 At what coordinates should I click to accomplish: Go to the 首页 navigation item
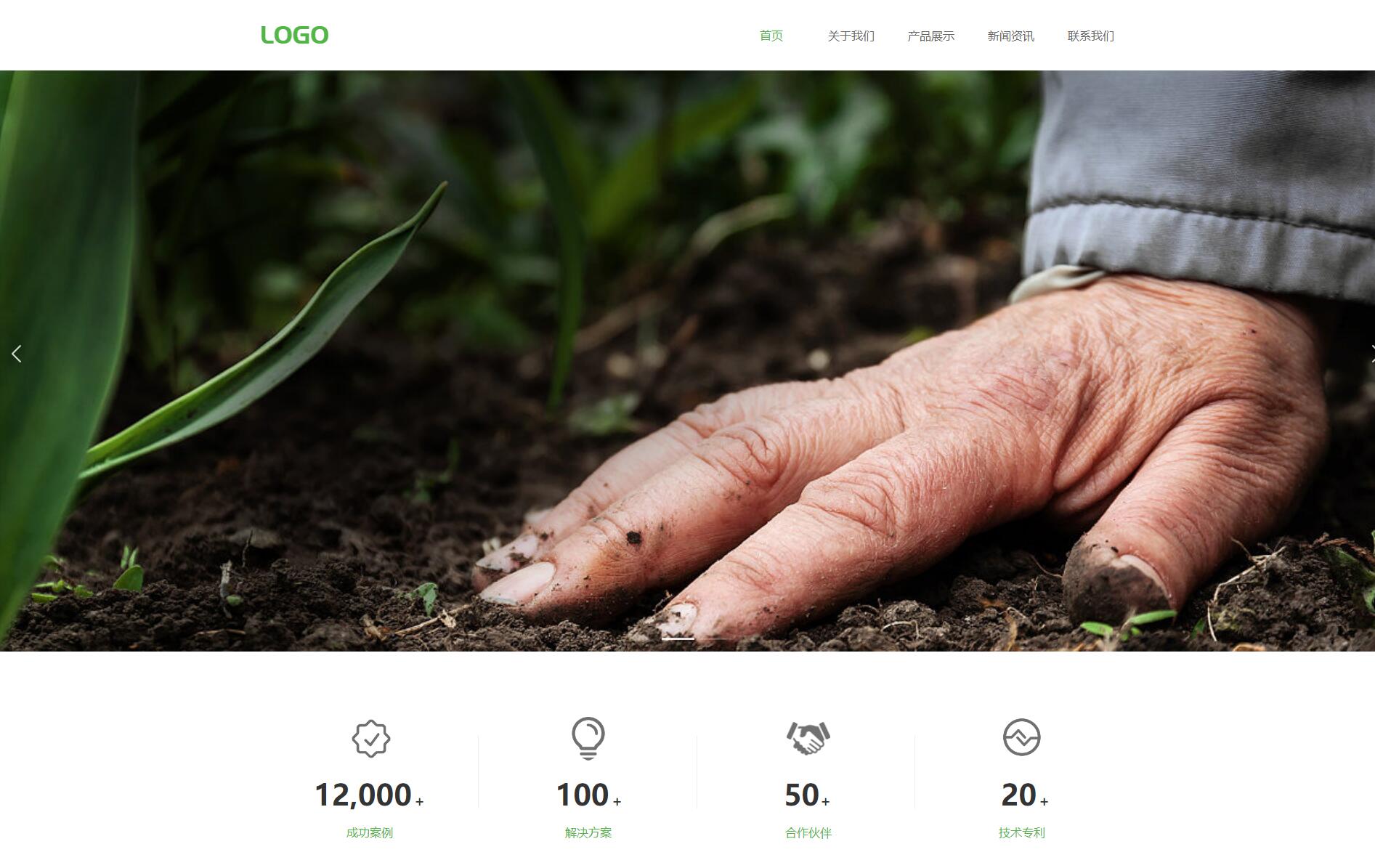click(771, 36)
